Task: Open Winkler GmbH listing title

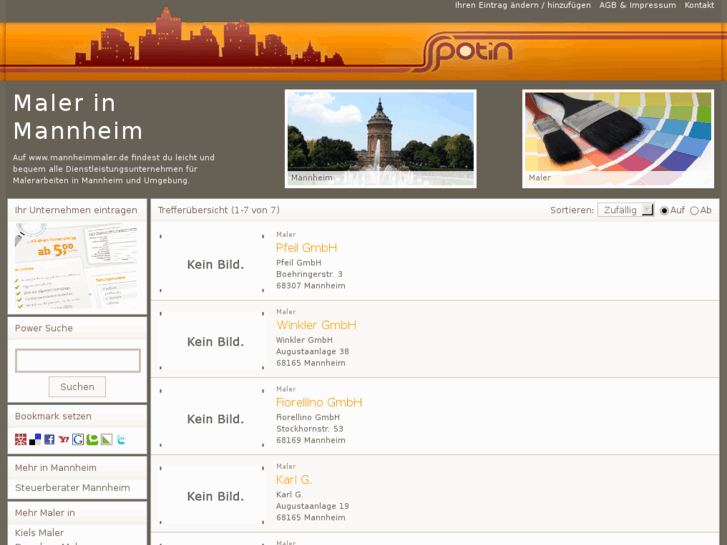Action: pos(316,325)
